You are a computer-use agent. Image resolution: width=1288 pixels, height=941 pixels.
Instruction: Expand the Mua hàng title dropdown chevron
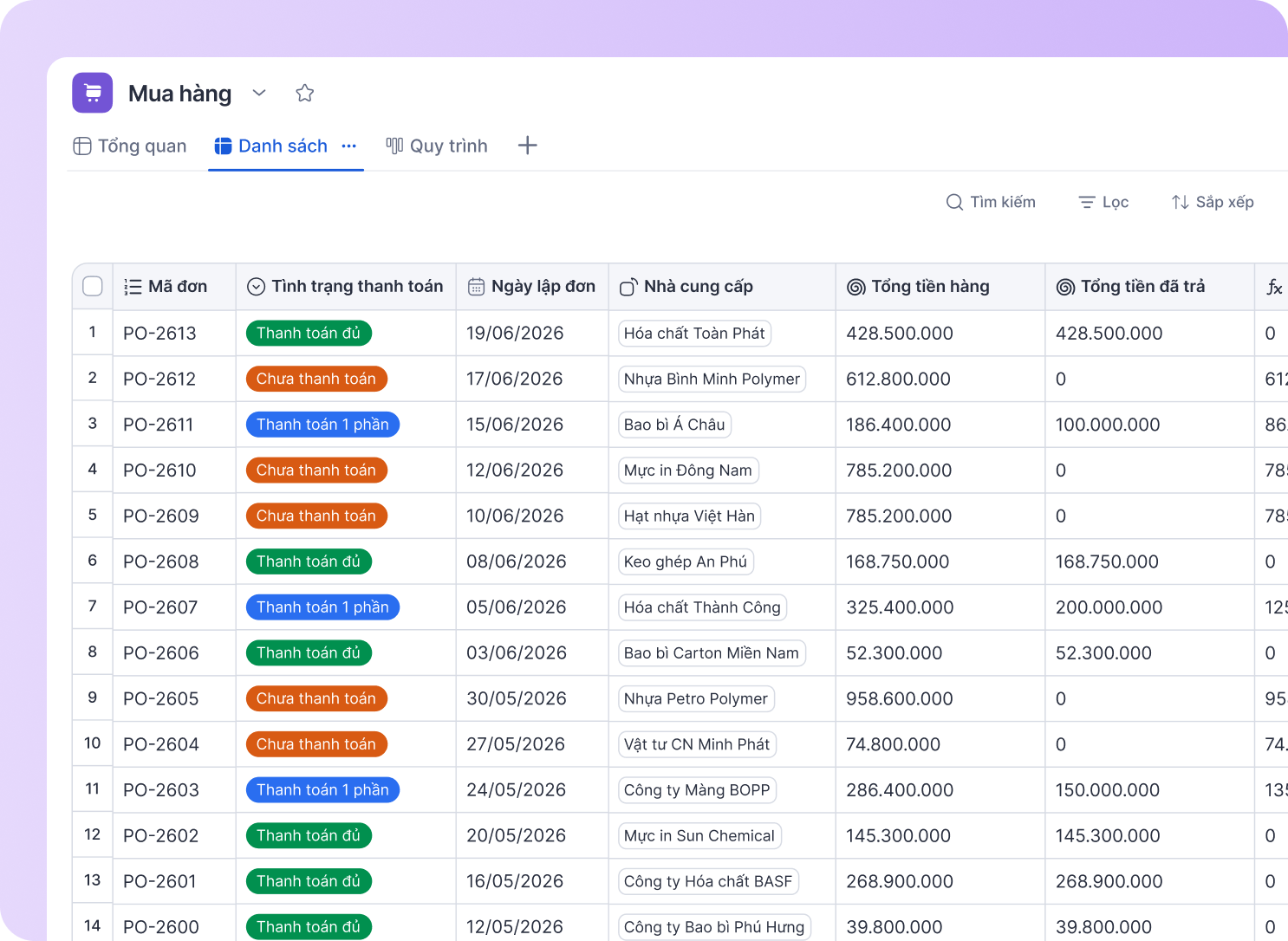(x=259, y=93)
